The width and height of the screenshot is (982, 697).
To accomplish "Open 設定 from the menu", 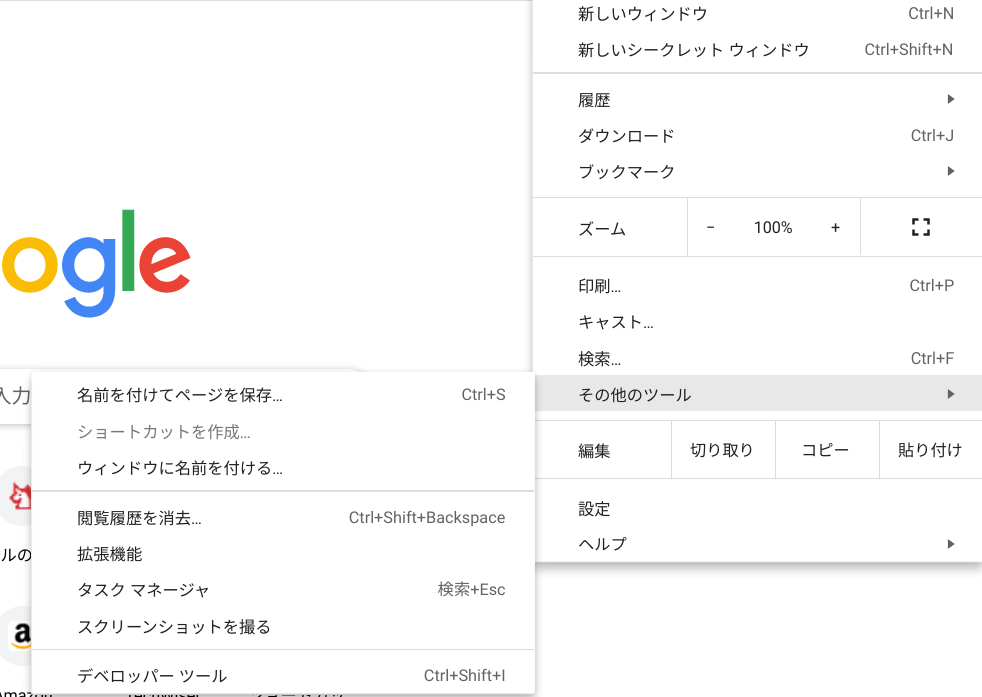I will tap(758, 508).
